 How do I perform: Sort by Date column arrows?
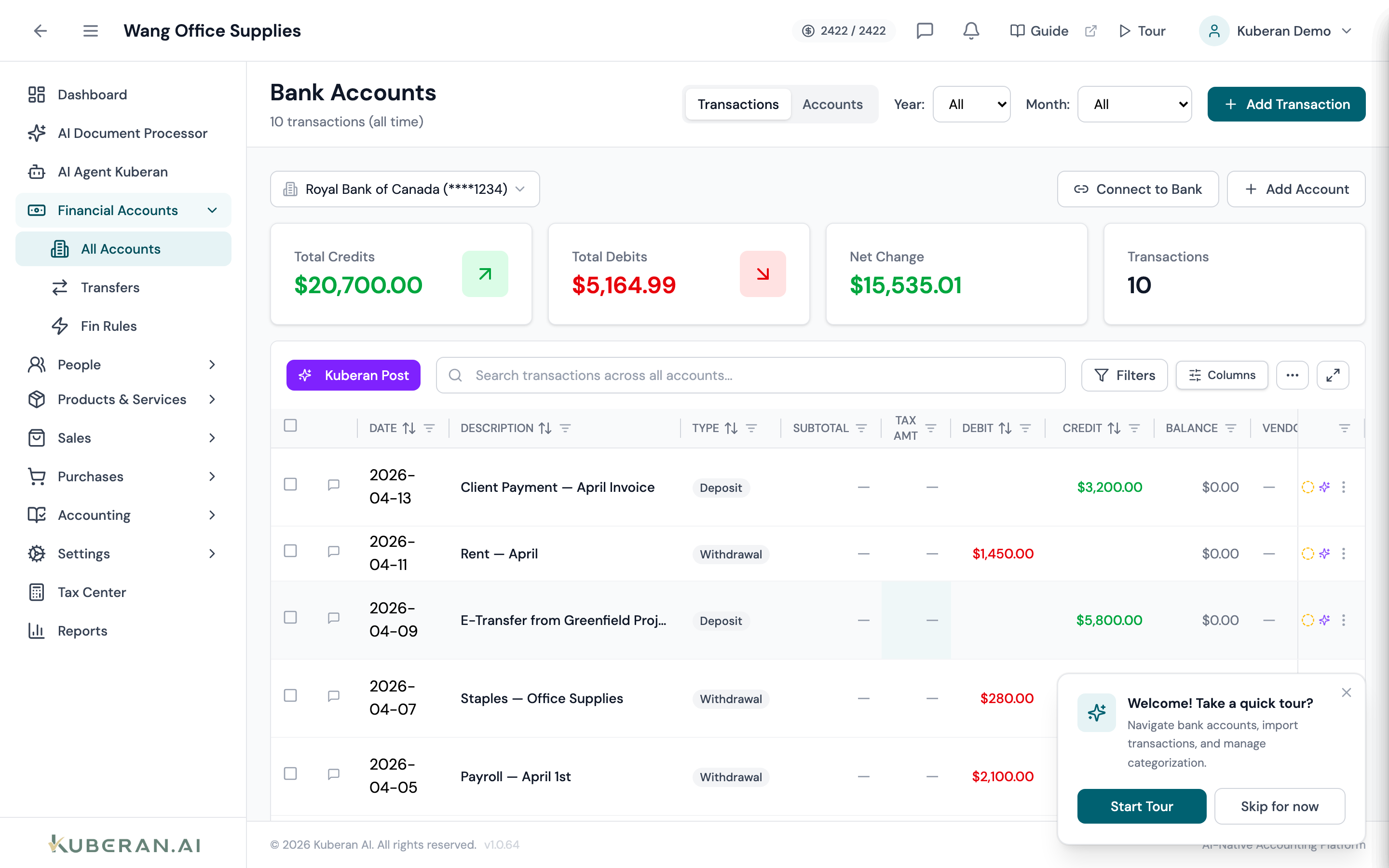409,428
